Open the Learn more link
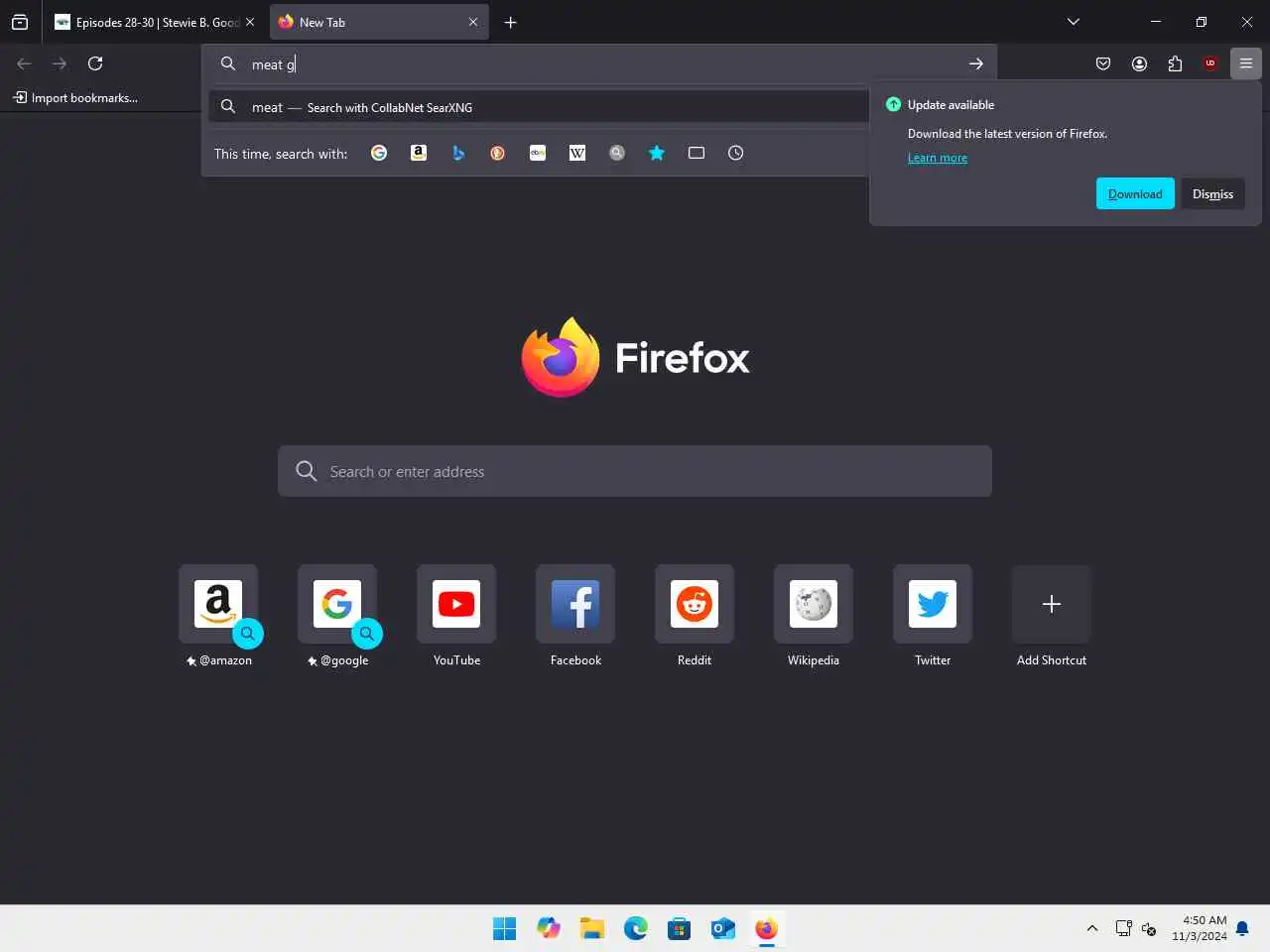The height and width of the screenshot is (952, 1270). tap(937, 158)
